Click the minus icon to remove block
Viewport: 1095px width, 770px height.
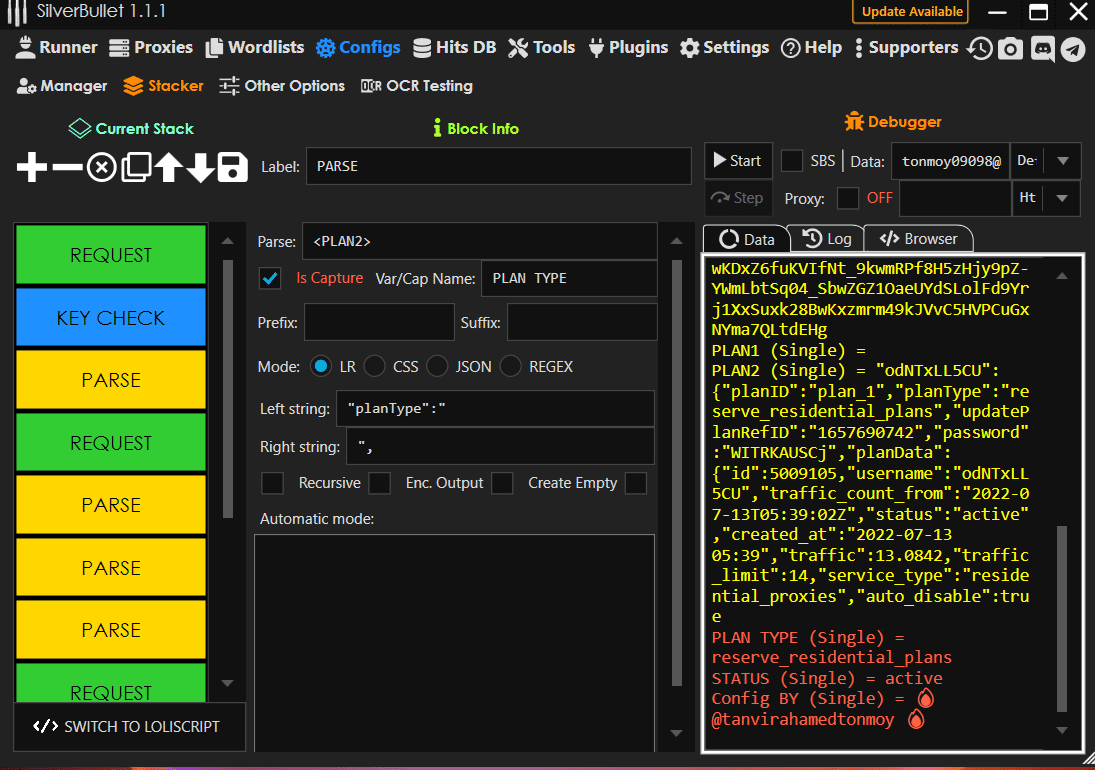click(x=66, y=167)
